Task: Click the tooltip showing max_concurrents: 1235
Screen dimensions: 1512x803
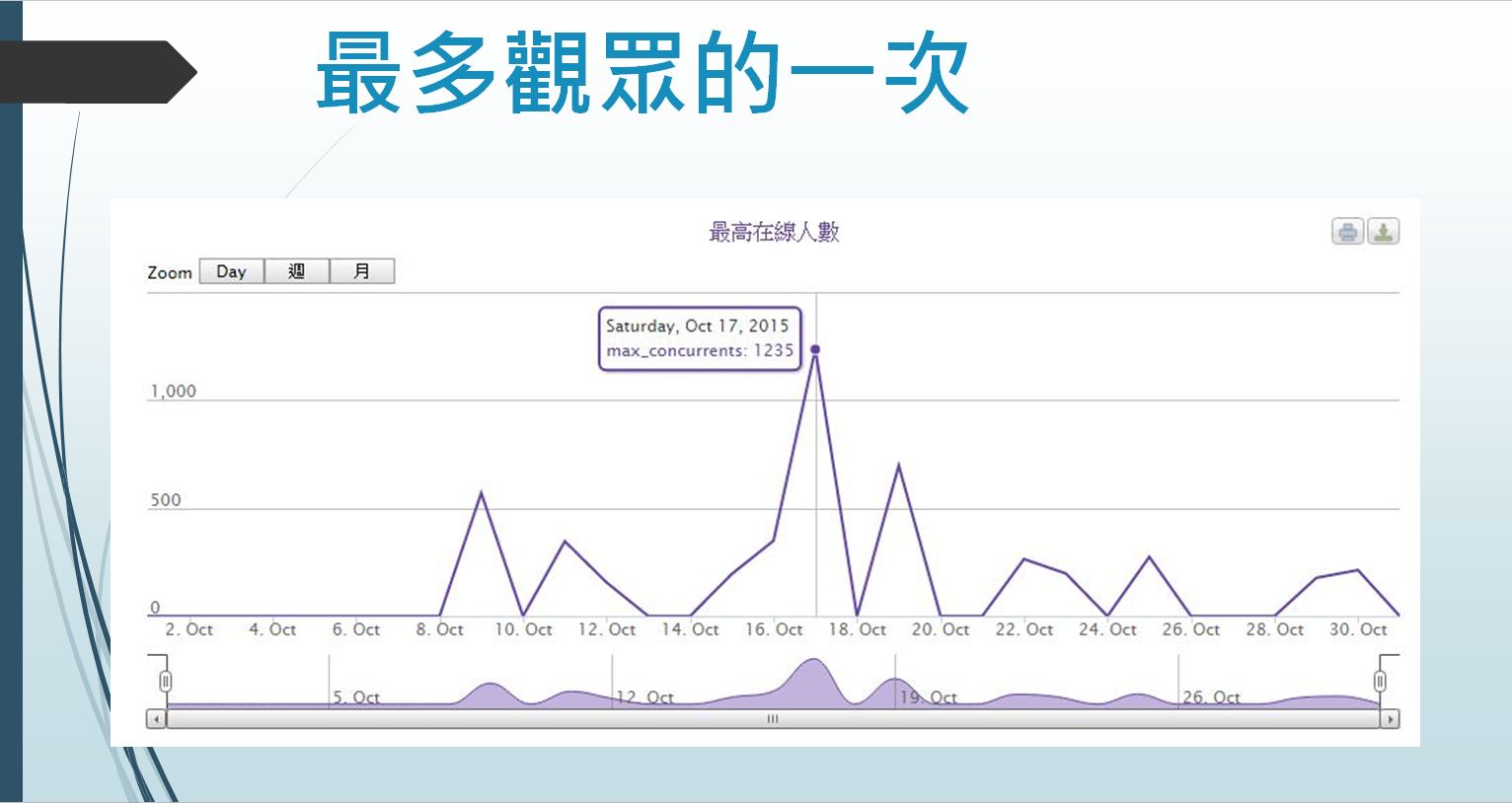Action: pos(700,338)
